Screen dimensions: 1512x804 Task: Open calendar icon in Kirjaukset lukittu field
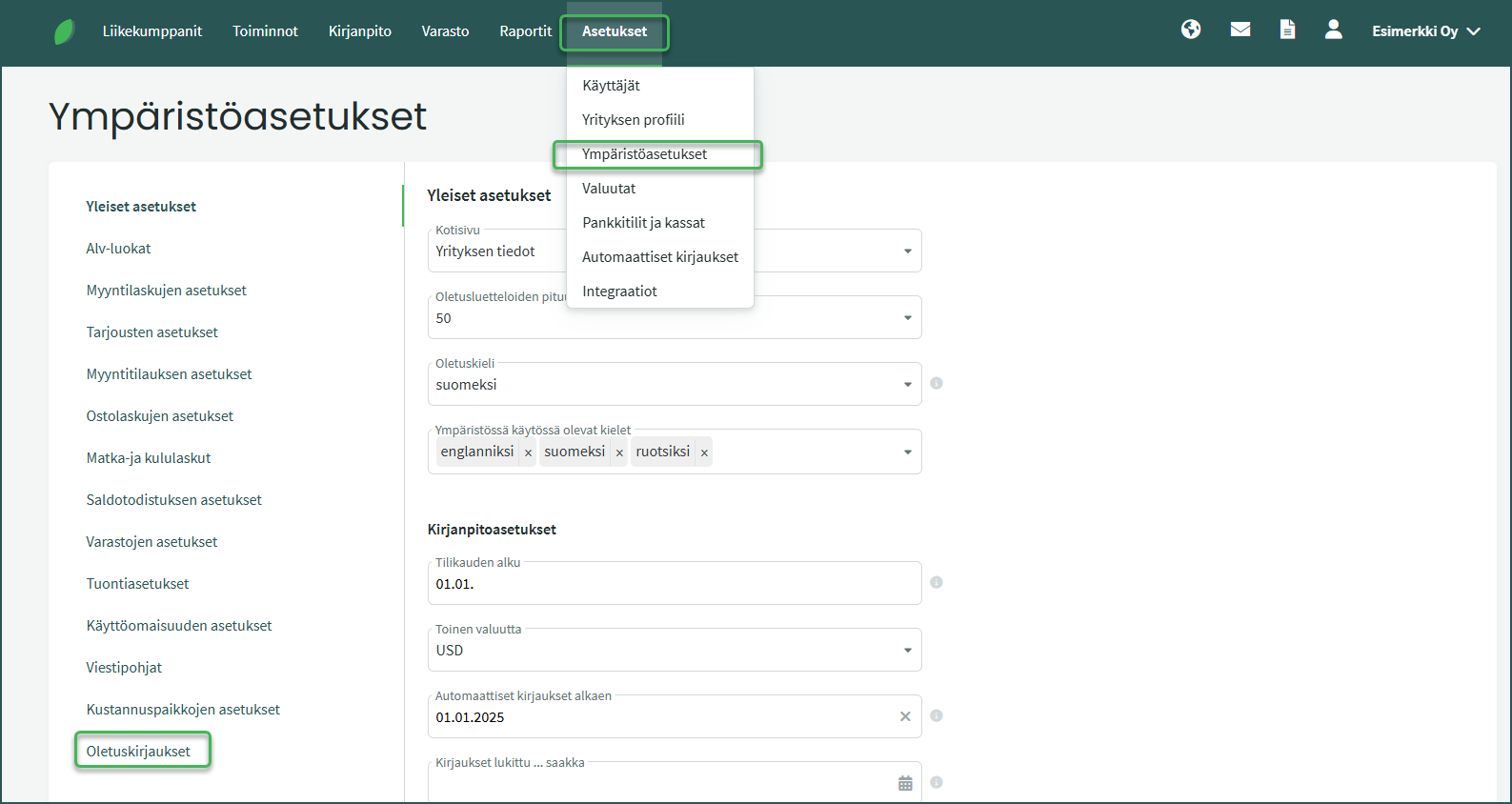(x=905, y=783)
